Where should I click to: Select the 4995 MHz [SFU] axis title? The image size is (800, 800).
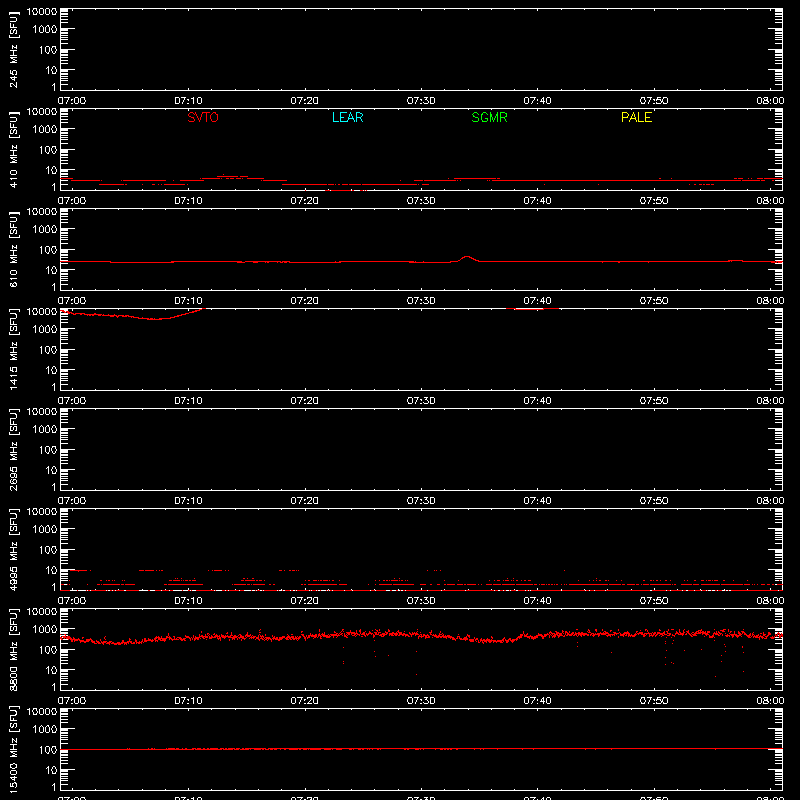click(13, 549)
